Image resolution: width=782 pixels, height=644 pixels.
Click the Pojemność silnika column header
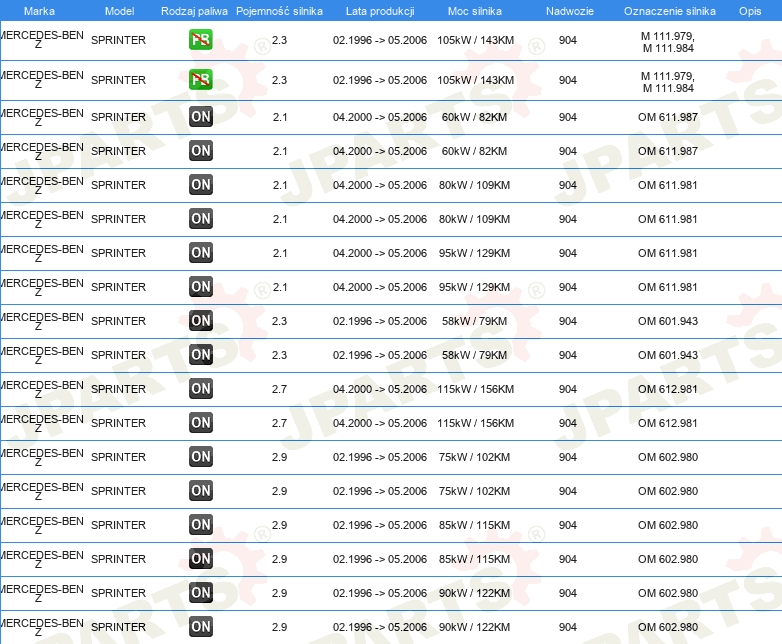(x=279, y=11)
